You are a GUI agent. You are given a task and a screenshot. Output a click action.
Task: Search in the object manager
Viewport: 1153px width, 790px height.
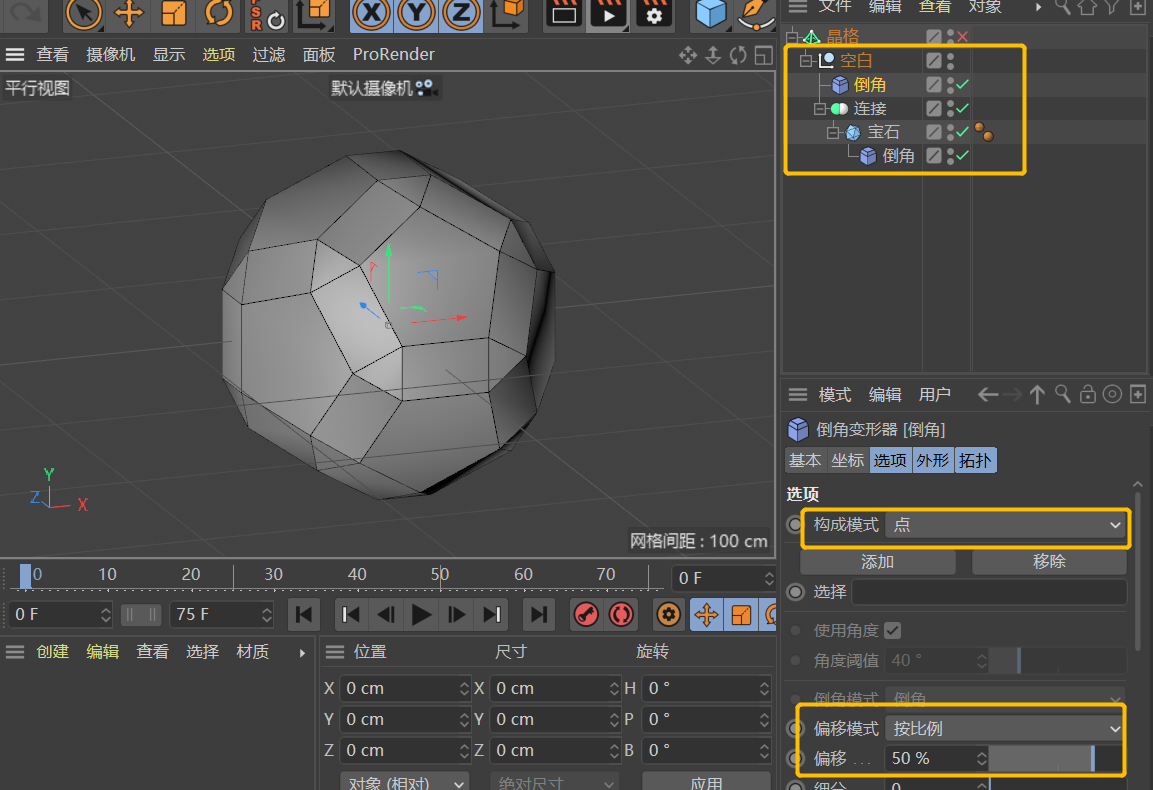1063,7
